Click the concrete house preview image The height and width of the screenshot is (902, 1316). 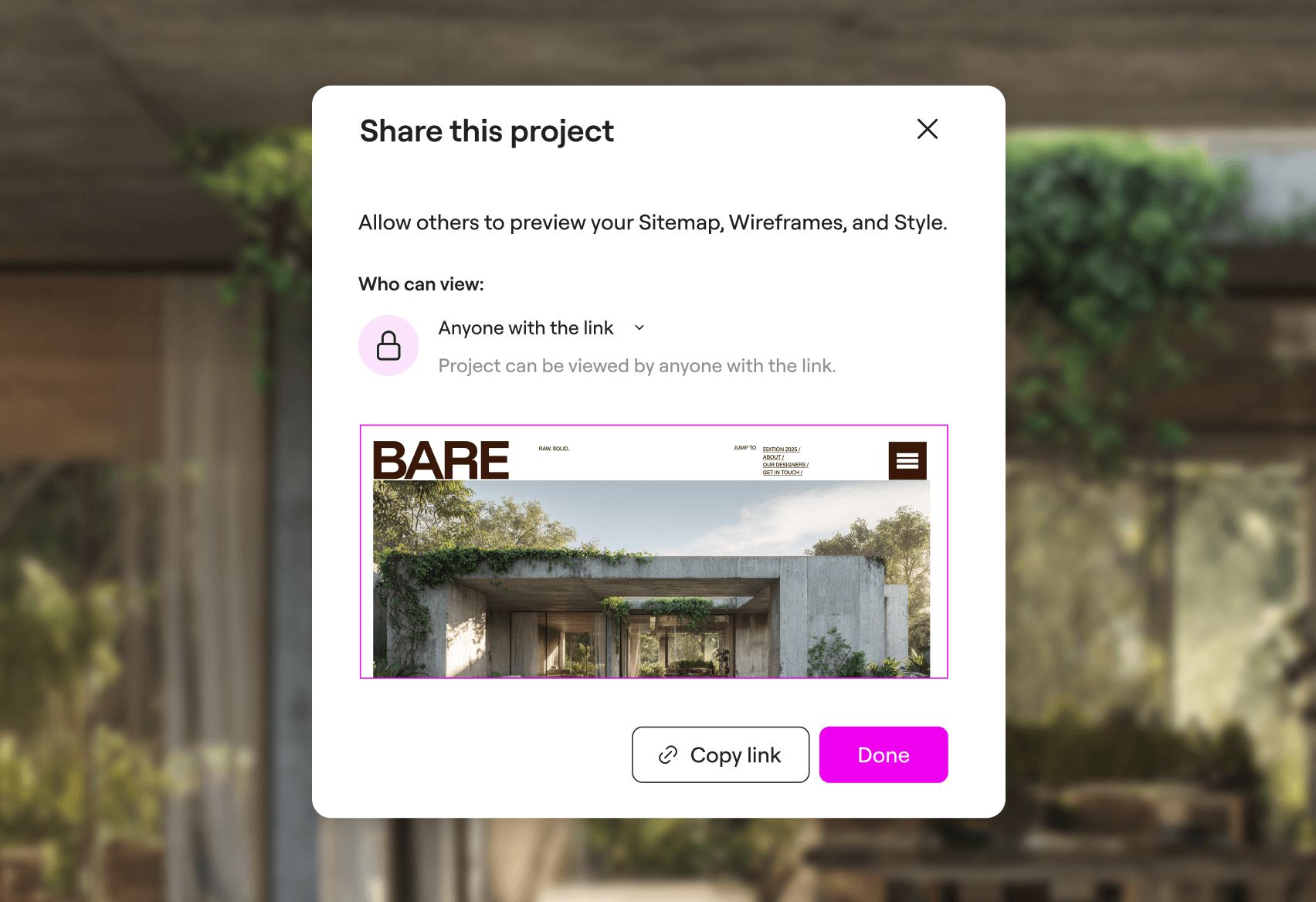(x=651, y=579)
